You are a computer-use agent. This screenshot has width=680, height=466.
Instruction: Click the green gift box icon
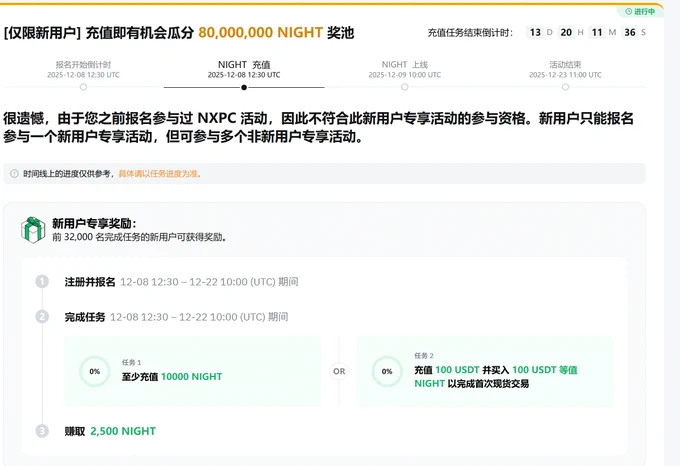[33, 230]
